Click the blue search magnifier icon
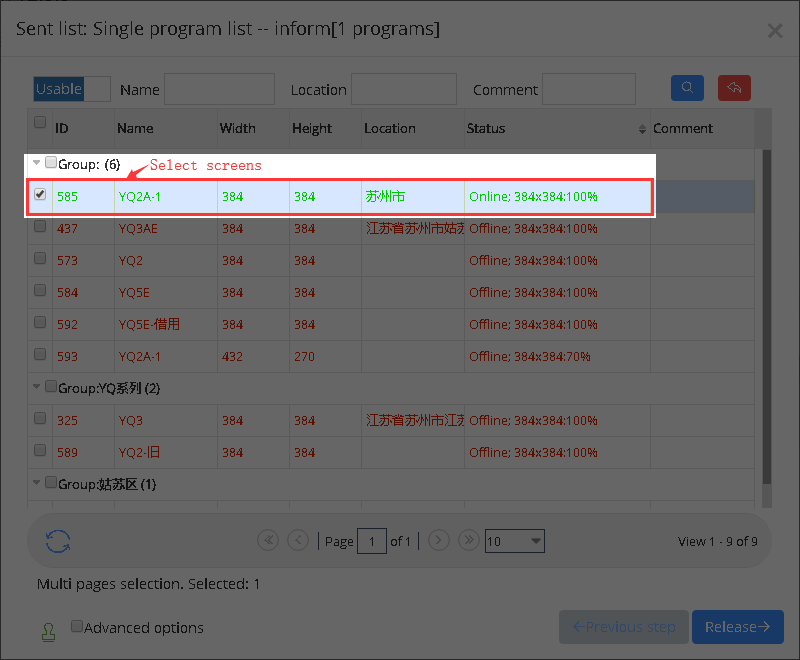The width and height of the screenshot is (800, 660). pyautogui.click(x=687, y=88)
